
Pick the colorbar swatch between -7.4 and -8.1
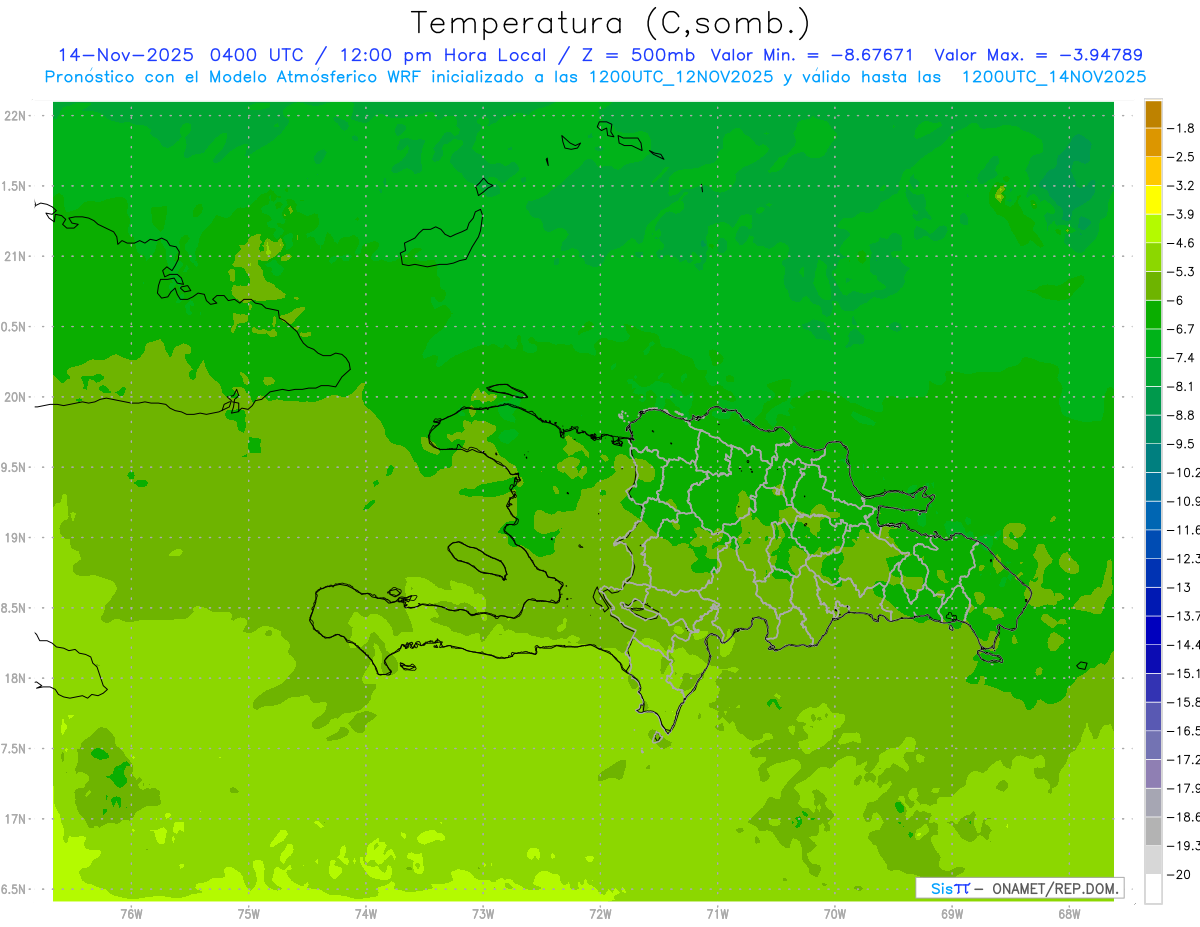click(1153, 372)
